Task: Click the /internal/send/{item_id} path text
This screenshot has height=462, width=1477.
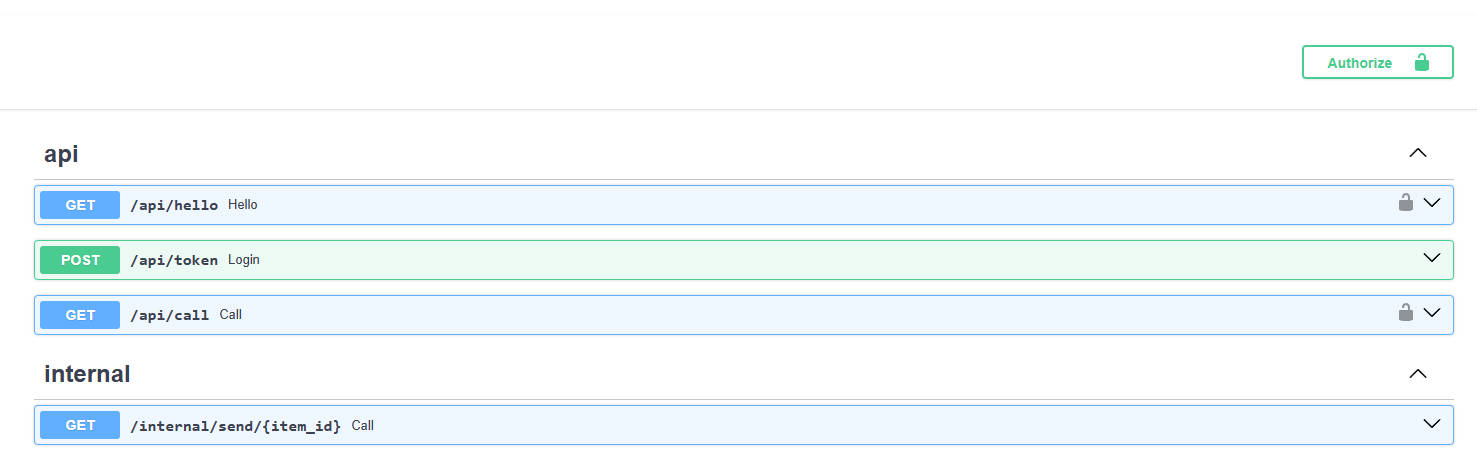Action: [236, 426]
